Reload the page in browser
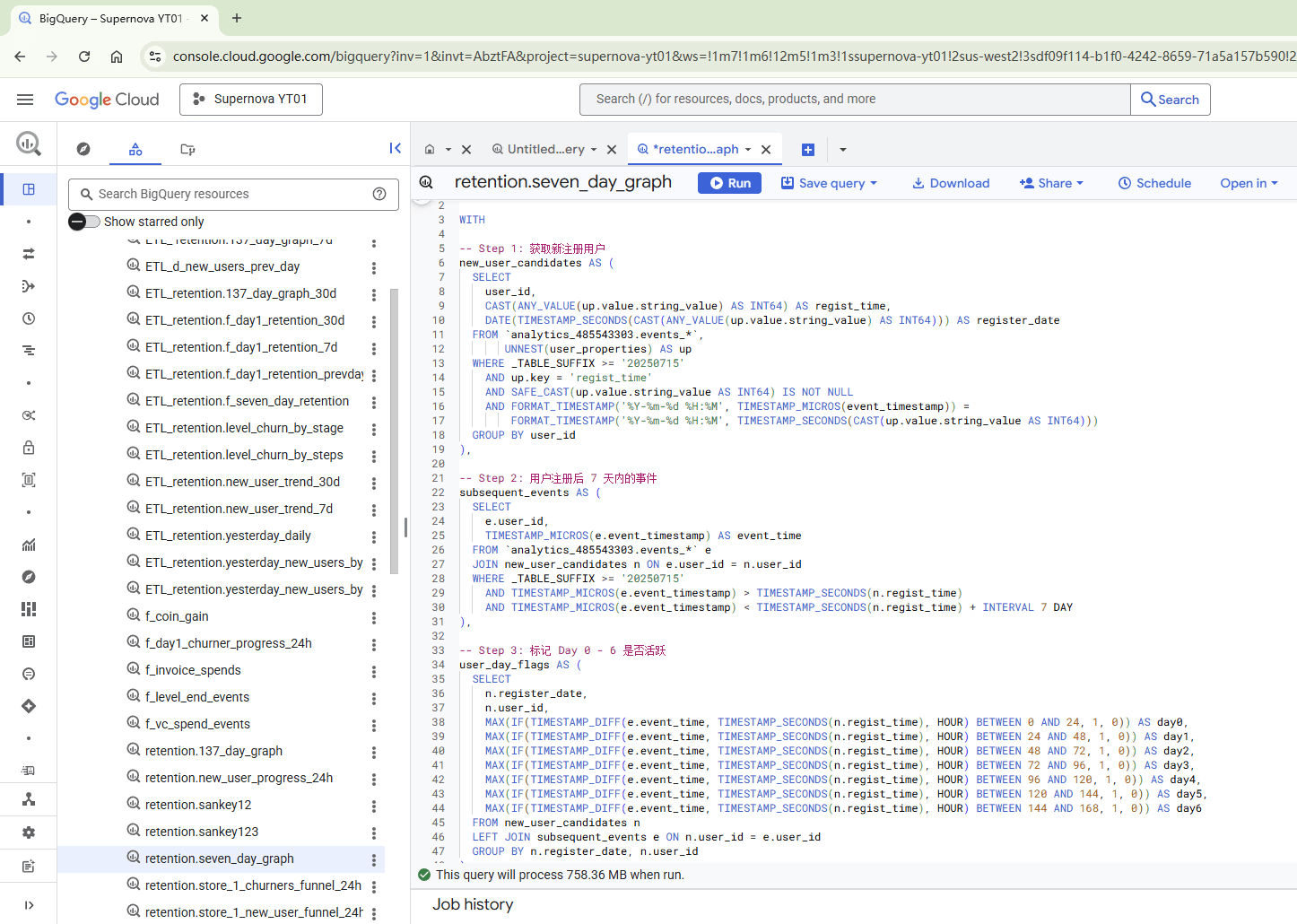Image resolution: width=1297 pixels, height=924 pixels. pos(84,57)
